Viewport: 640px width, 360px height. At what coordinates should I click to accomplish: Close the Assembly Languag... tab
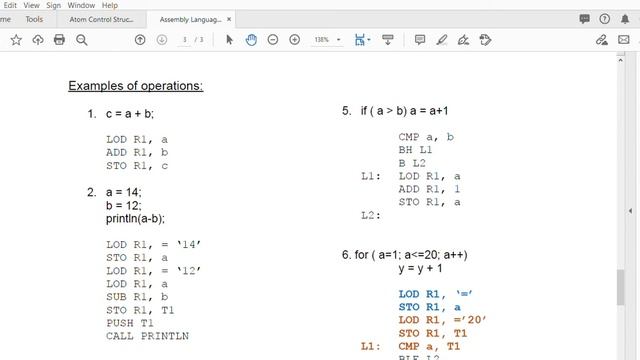[x=229, y=19]
